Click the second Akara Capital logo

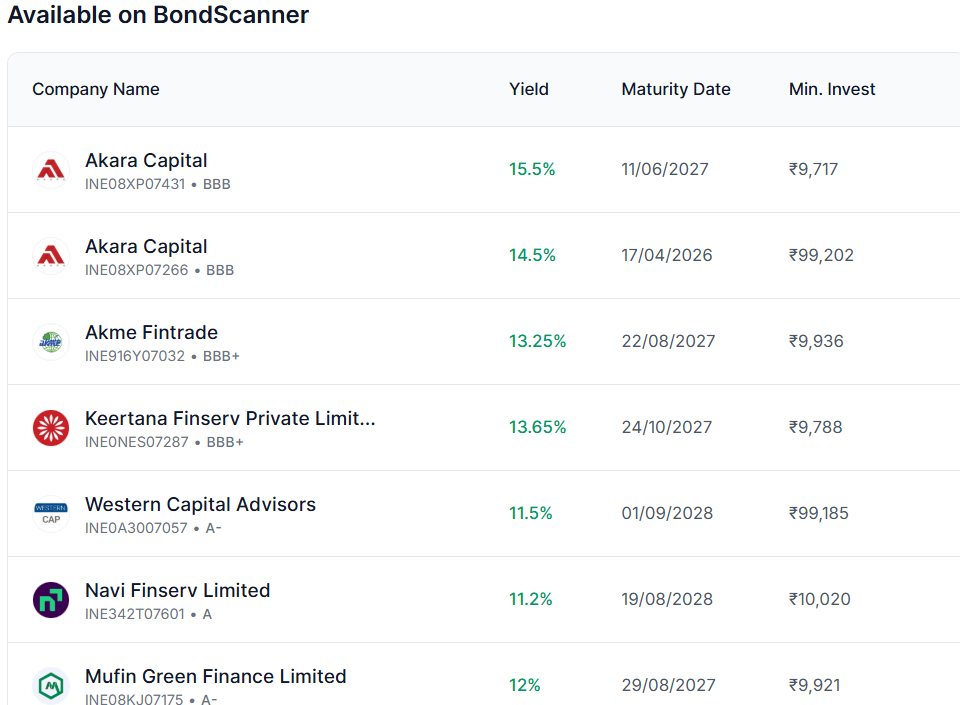[x=50, y=255]
